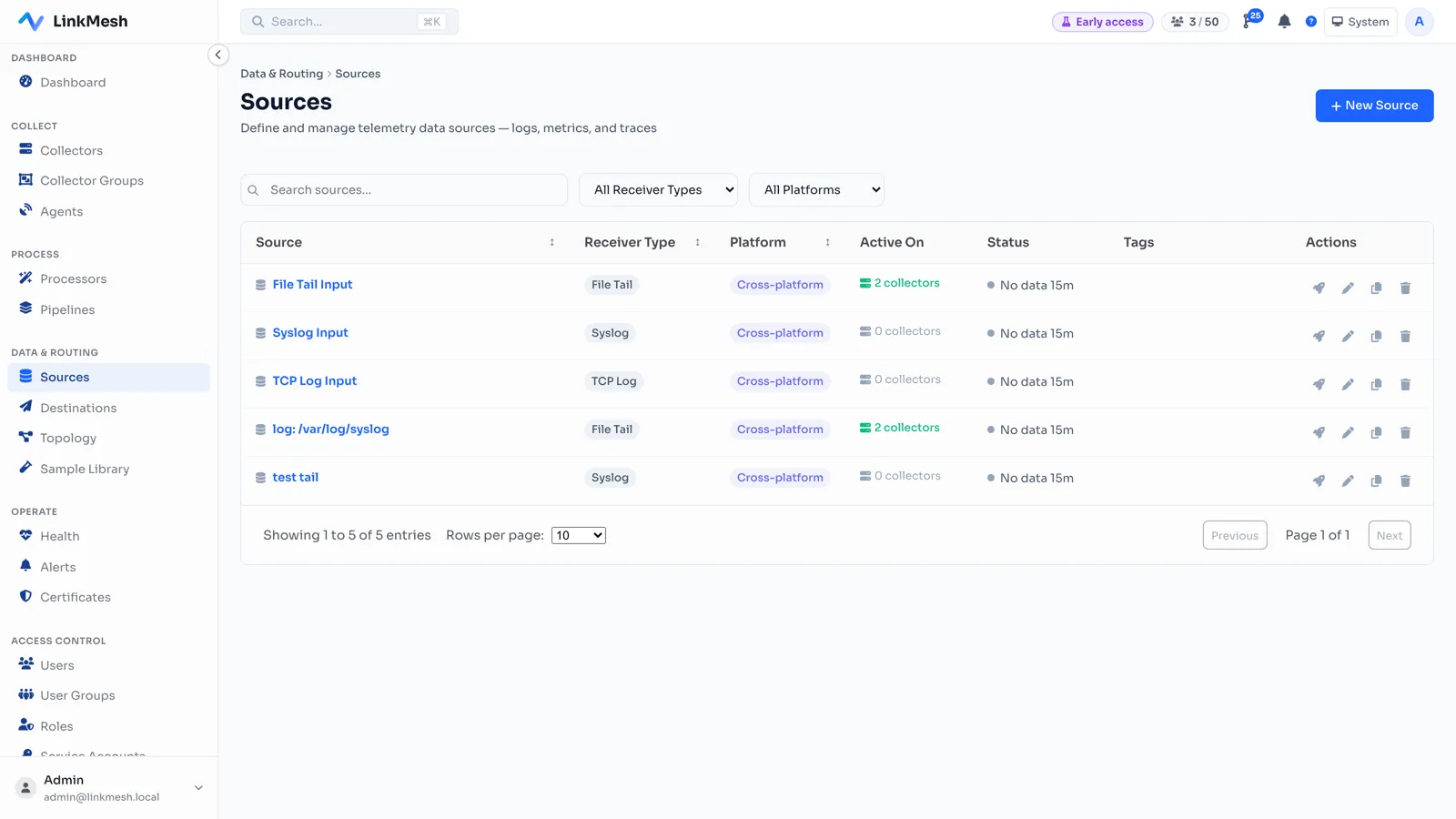
Task: Open the updates icon with badge 25
Action: 1251,20
